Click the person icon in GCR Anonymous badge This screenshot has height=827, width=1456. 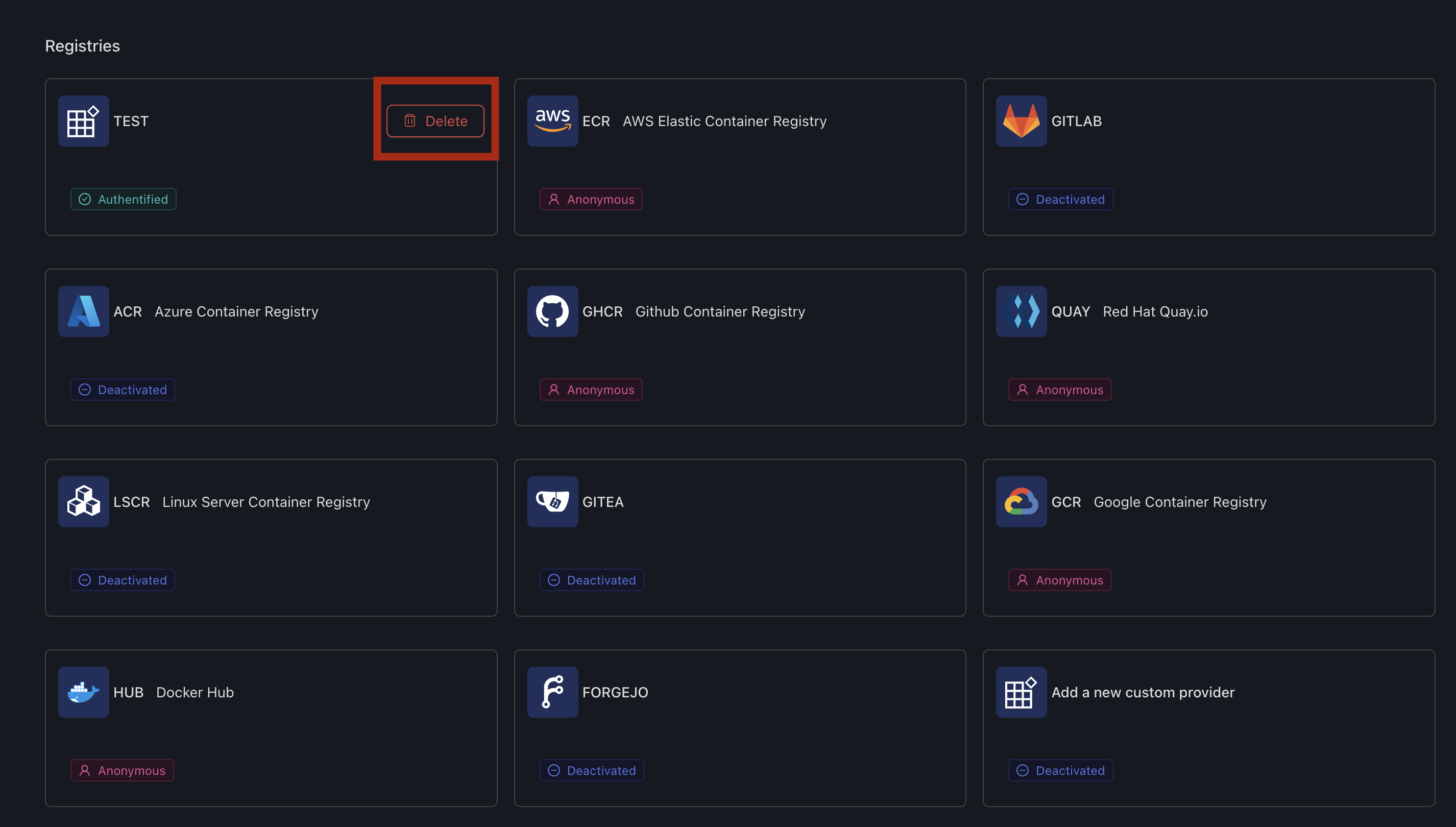[x=1022, y=580]
